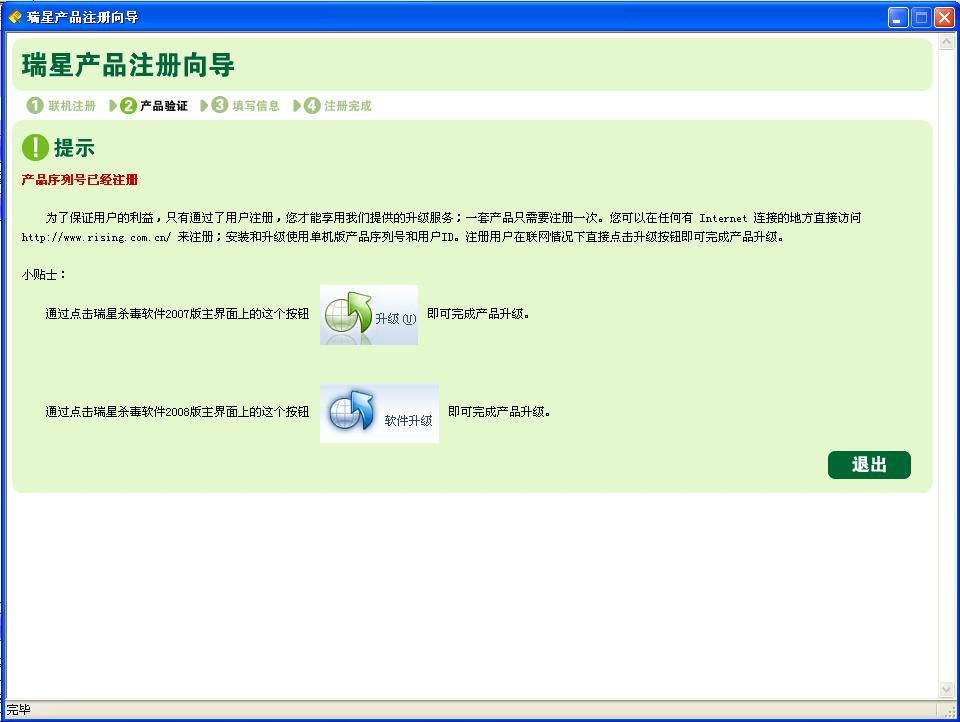
Task: Click the red text 产品序列号已经注册
Action: click(80, 179)
